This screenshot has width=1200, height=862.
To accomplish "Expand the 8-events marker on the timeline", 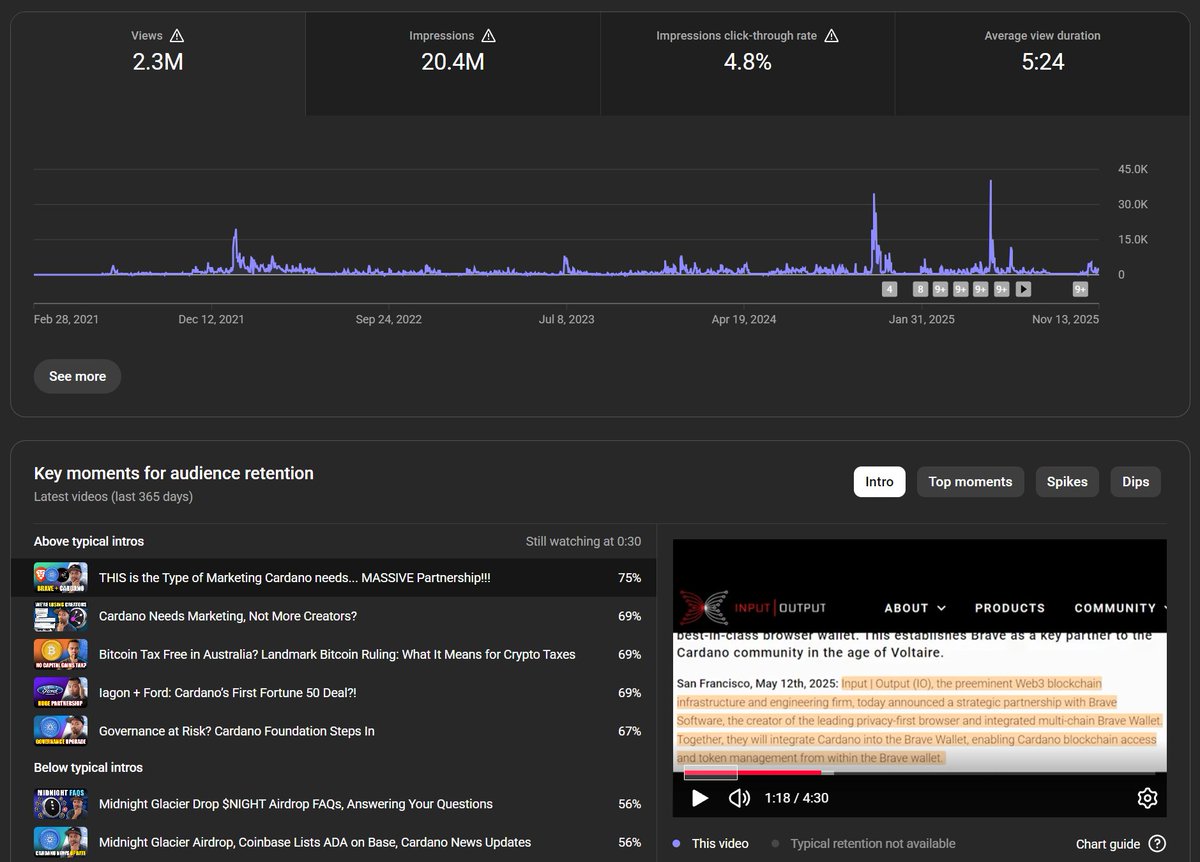I will 920,288.
